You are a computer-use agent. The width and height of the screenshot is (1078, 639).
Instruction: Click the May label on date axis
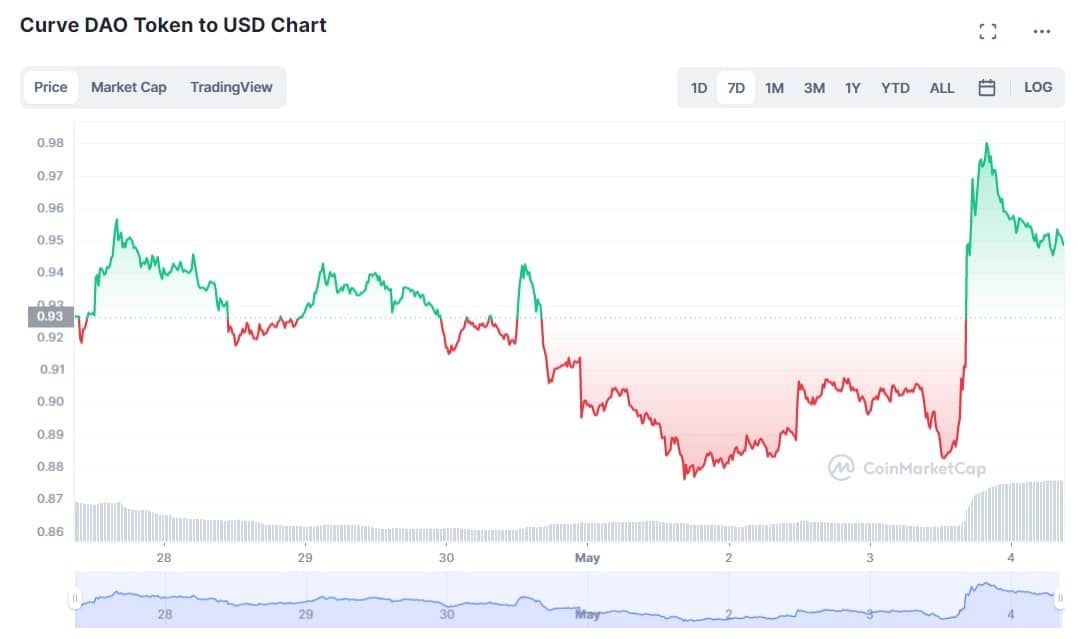coord(587,557)
